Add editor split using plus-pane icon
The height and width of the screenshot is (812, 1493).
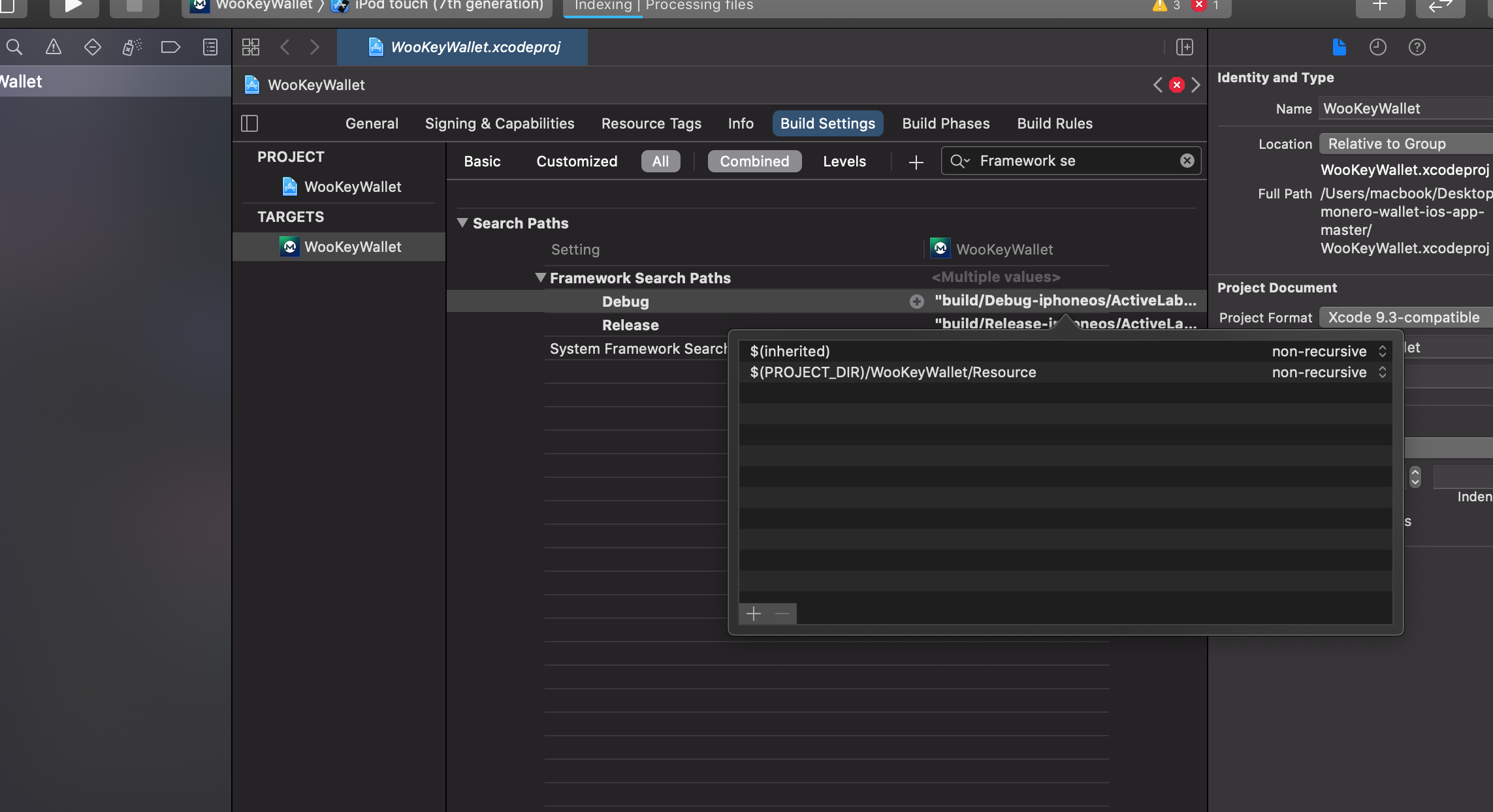1185,47
